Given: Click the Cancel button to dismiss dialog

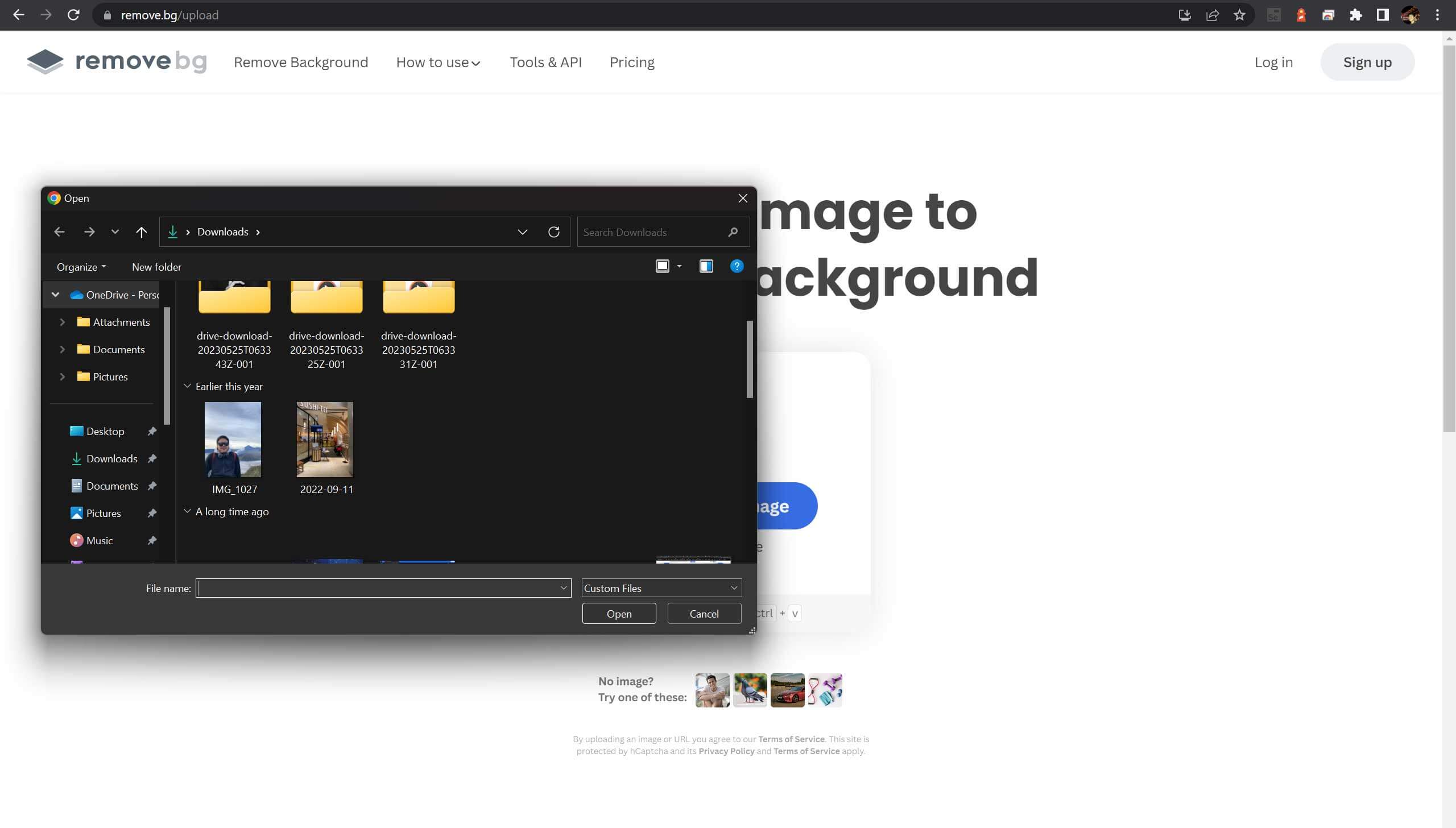Looking at the screenshot, I should (705, 613).
